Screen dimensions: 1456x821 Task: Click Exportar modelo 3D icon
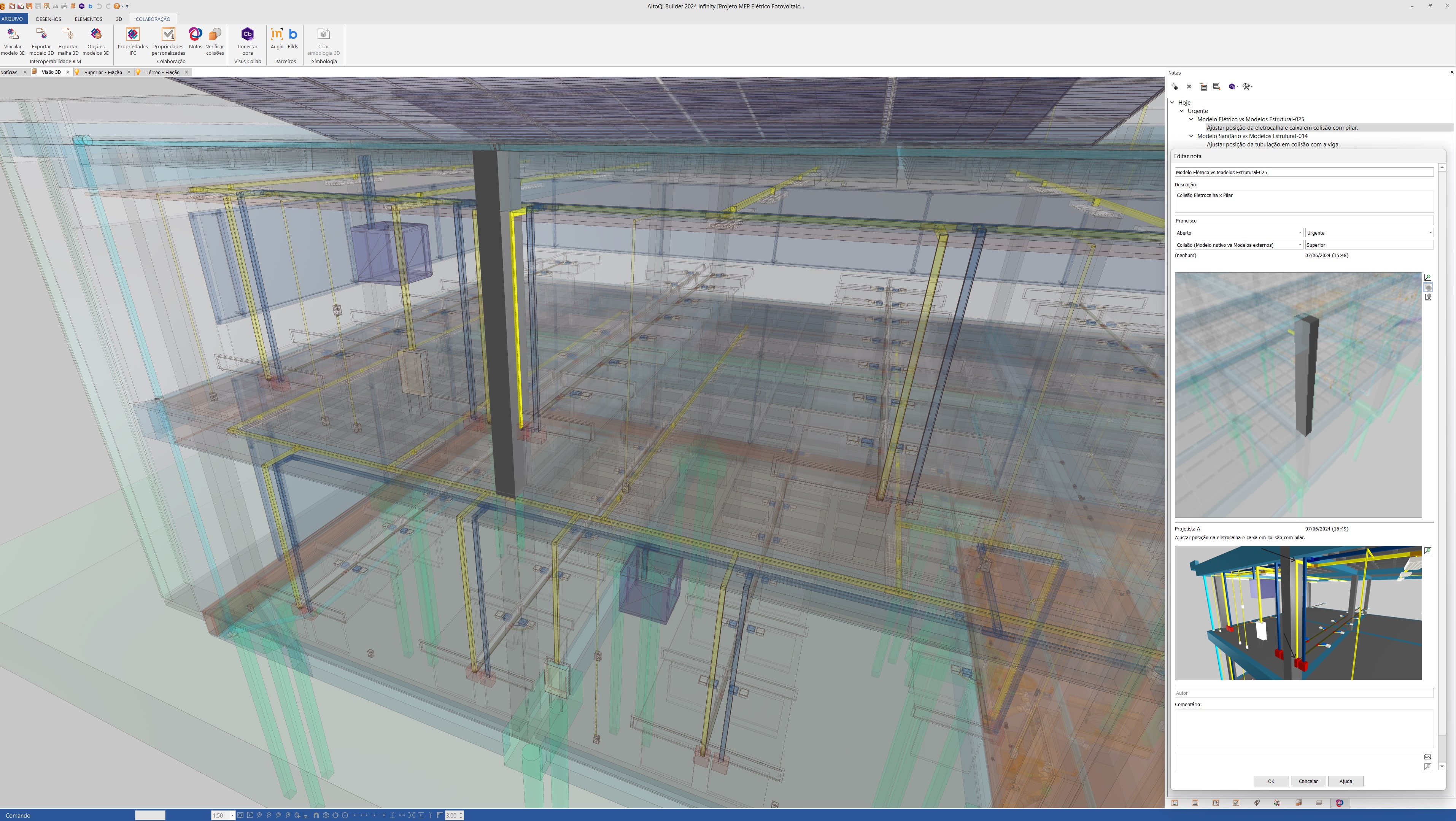click(x=41, y=34)
